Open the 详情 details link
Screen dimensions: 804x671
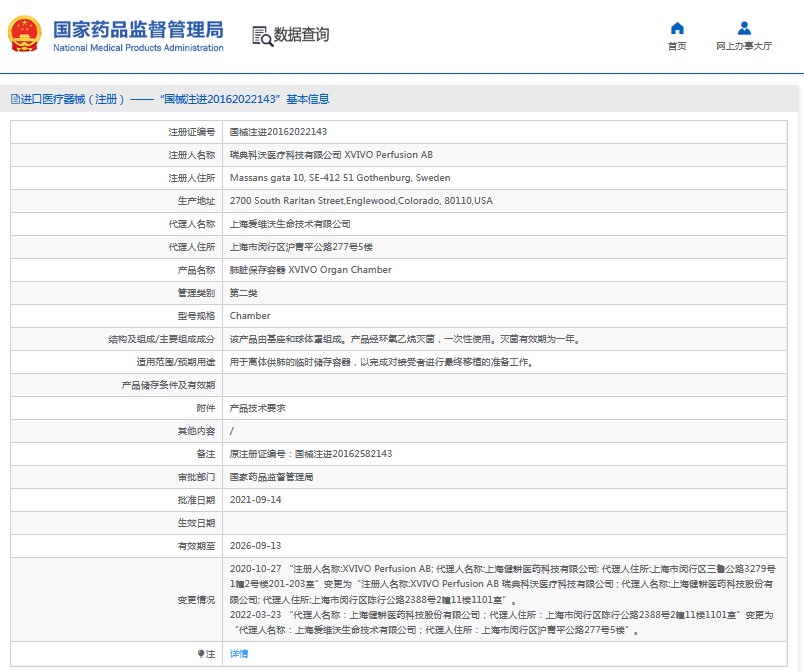[x=239, y=654]
